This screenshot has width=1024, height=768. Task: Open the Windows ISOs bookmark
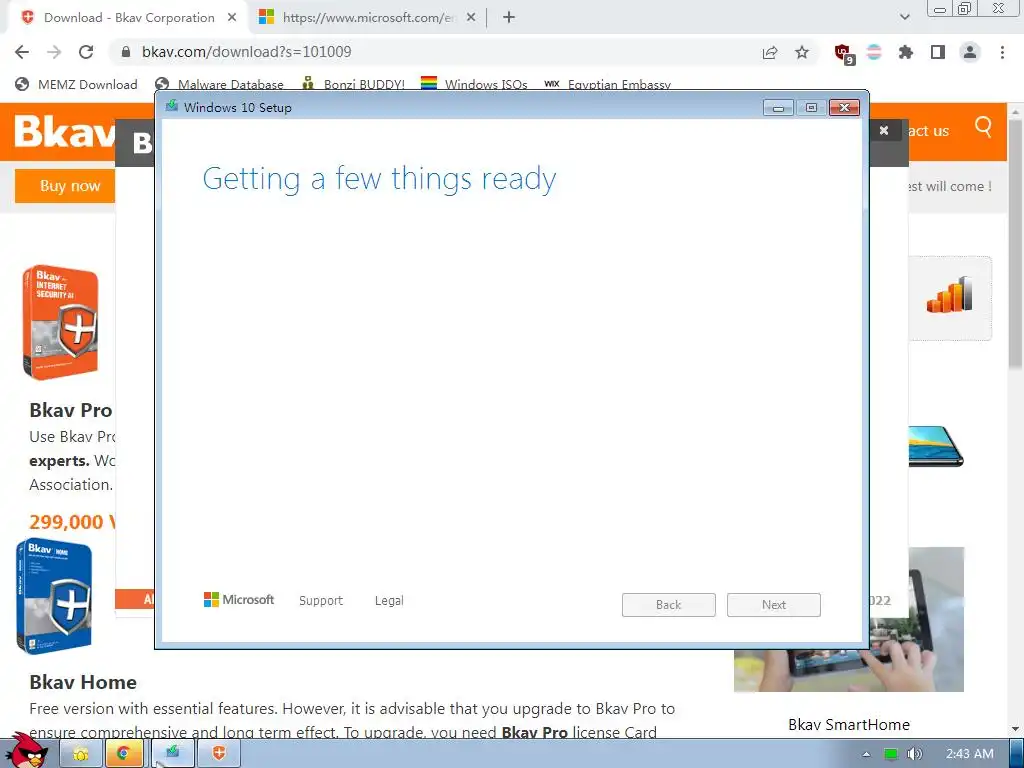[x=474, y=84]
